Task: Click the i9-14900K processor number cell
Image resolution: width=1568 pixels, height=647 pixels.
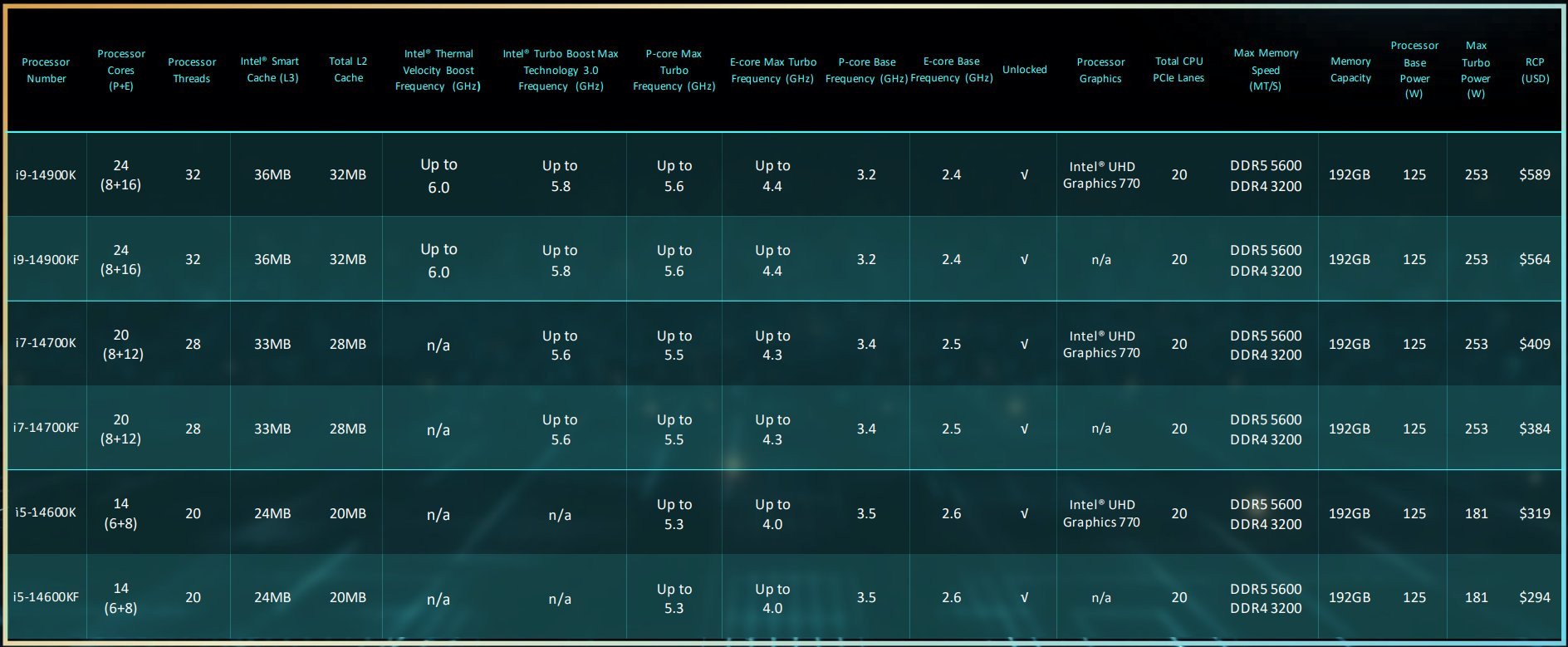Action: tap(46, 175)
